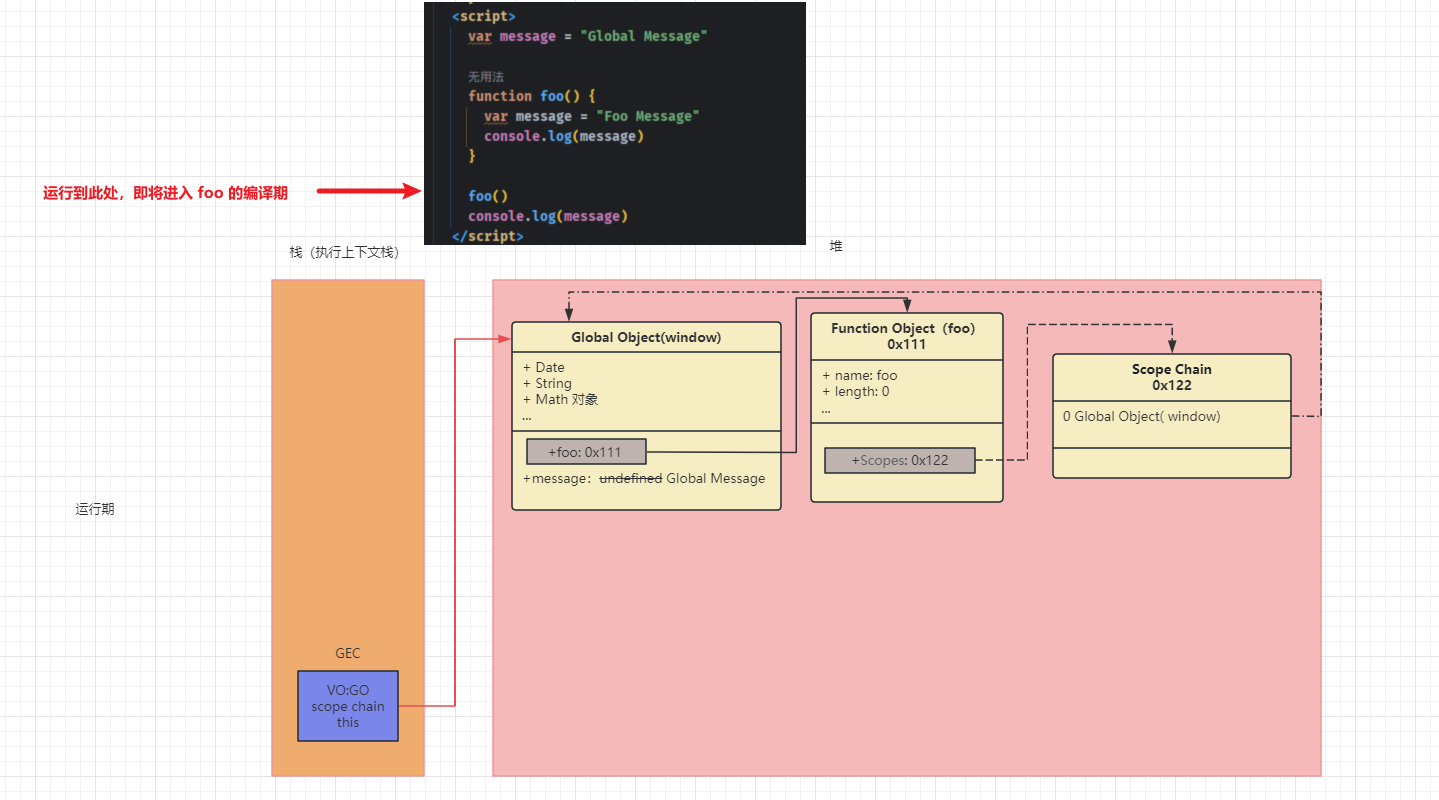Select the Scope Chain 0x122 header
The height and width of the screenshot is (800, 1439).
[x=1171, y=377]
